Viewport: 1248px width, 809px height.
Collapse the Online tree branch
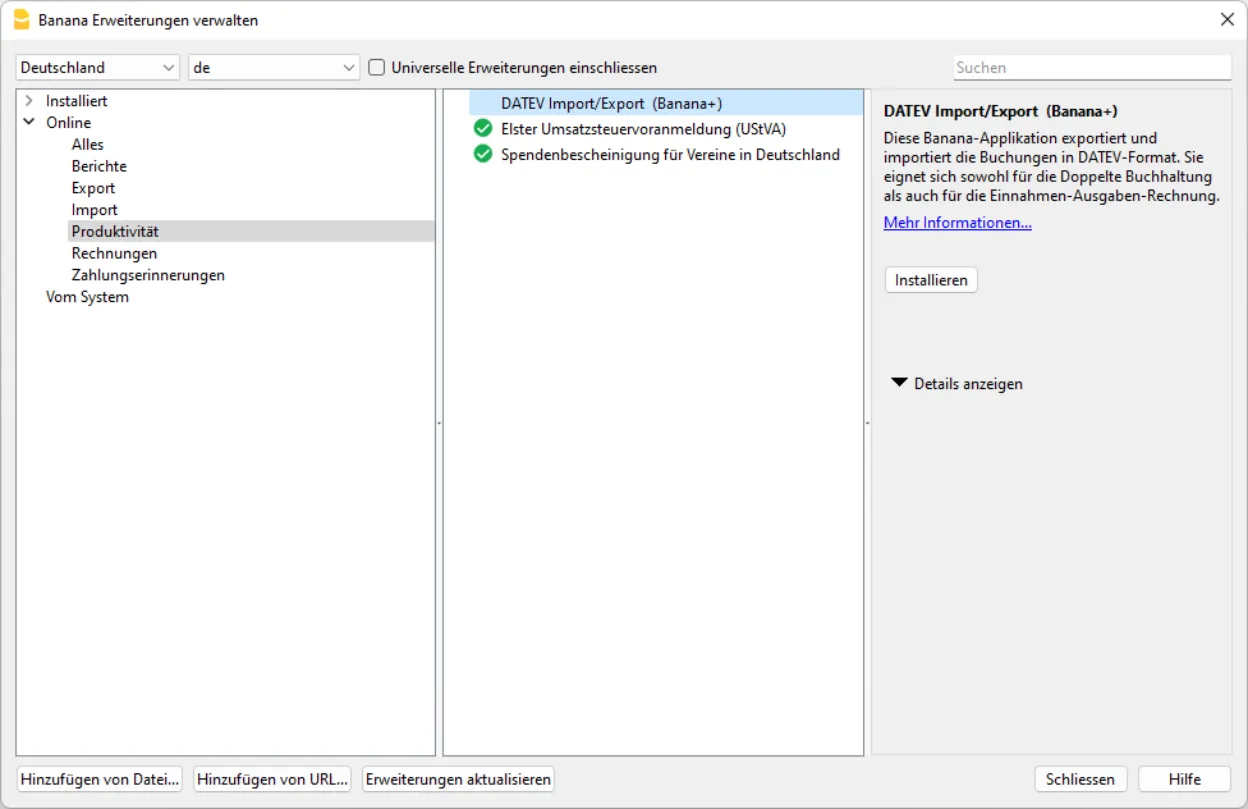point(30,122)
